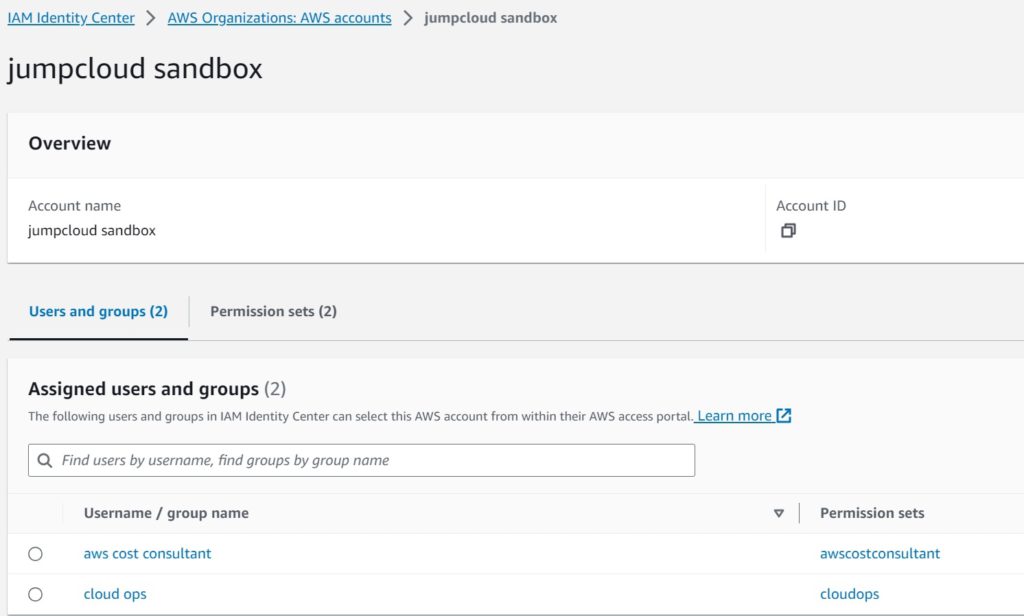The height and width of the screenshot is (616, 1024).
Task: Click the Account name label
Action: 74,206
